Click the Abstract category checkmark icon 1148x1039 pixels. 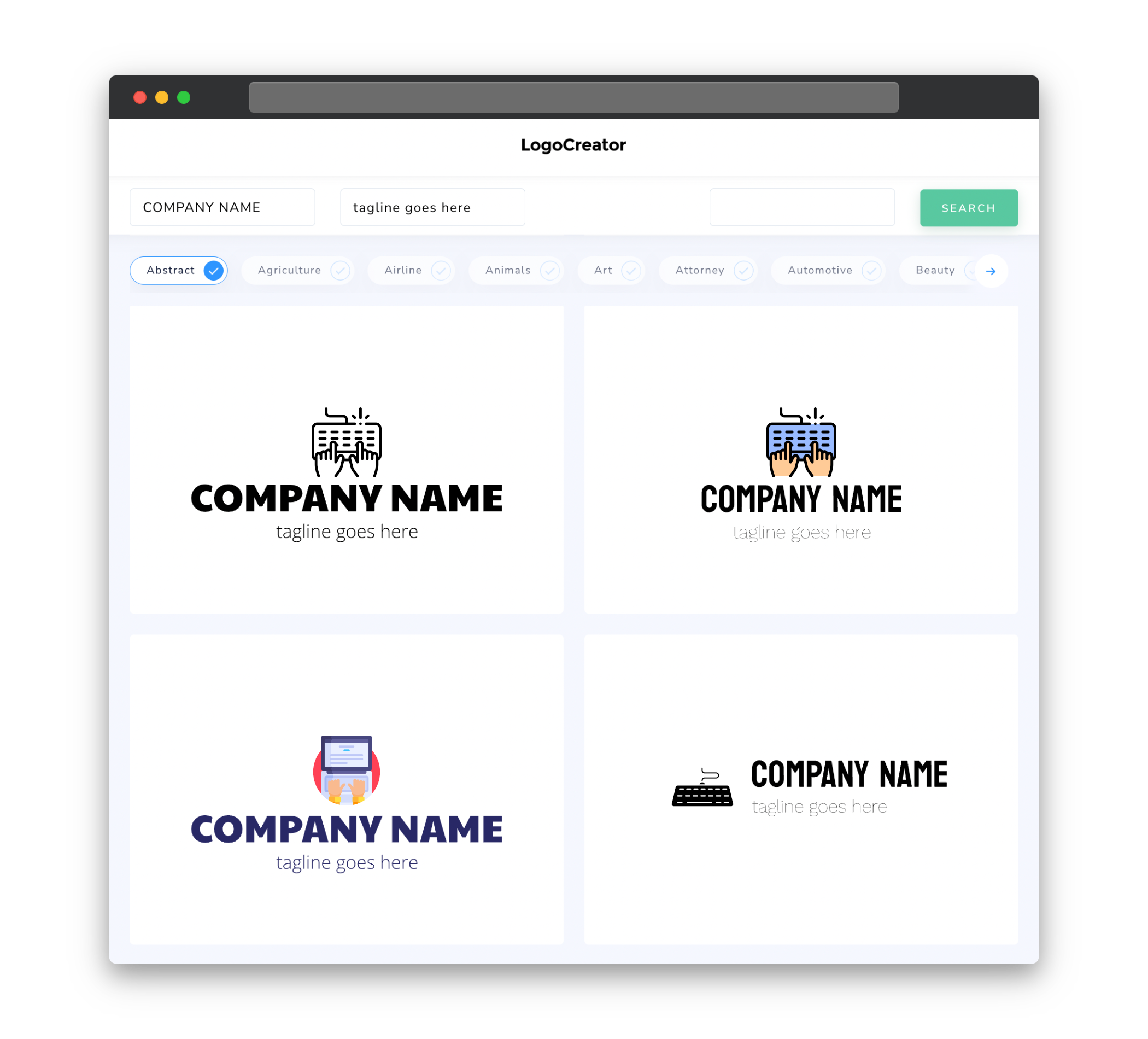(215, 270)
